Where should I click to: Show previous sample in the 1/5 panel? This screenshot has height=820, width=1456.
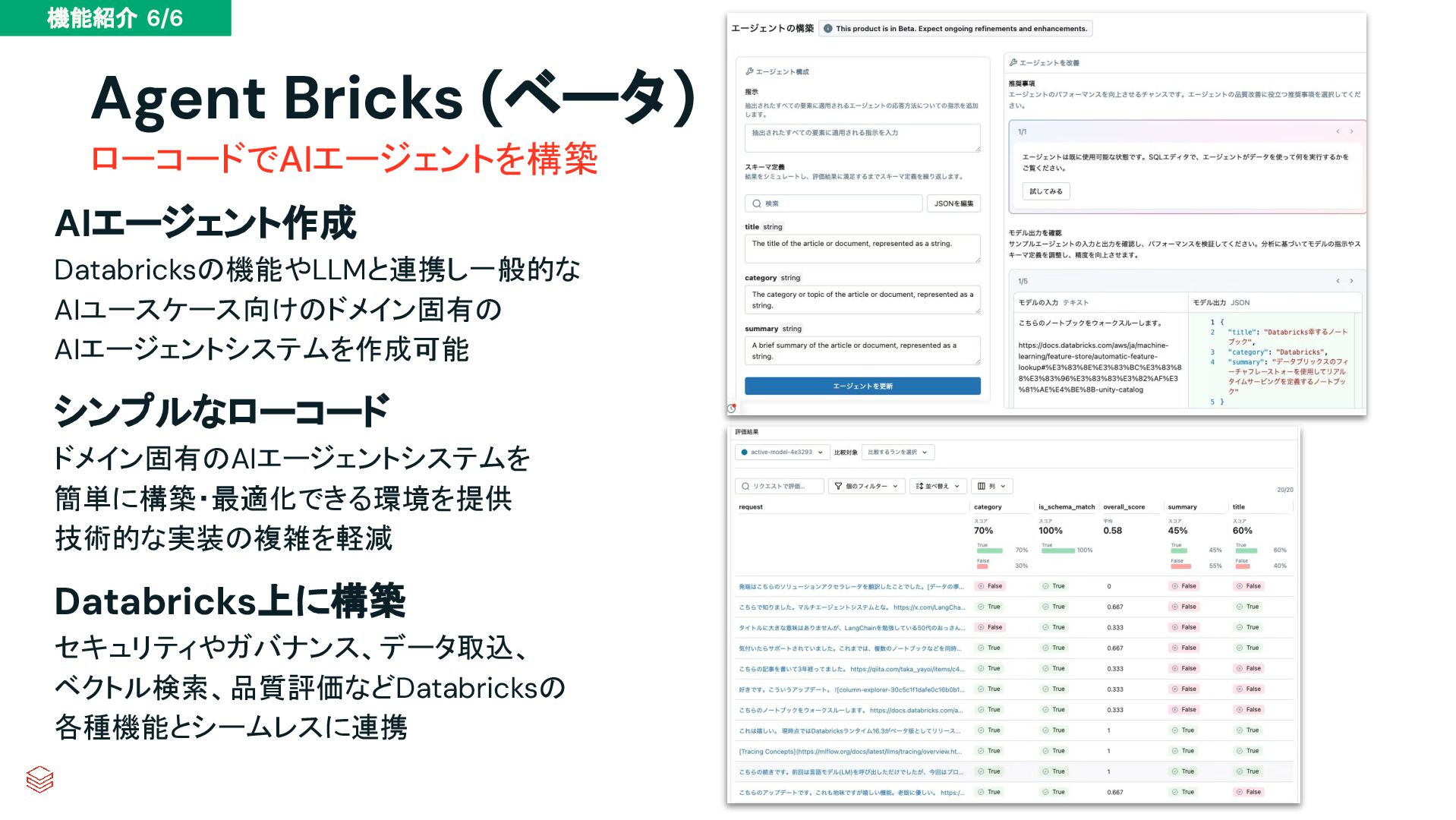(x=1338, y=281)
